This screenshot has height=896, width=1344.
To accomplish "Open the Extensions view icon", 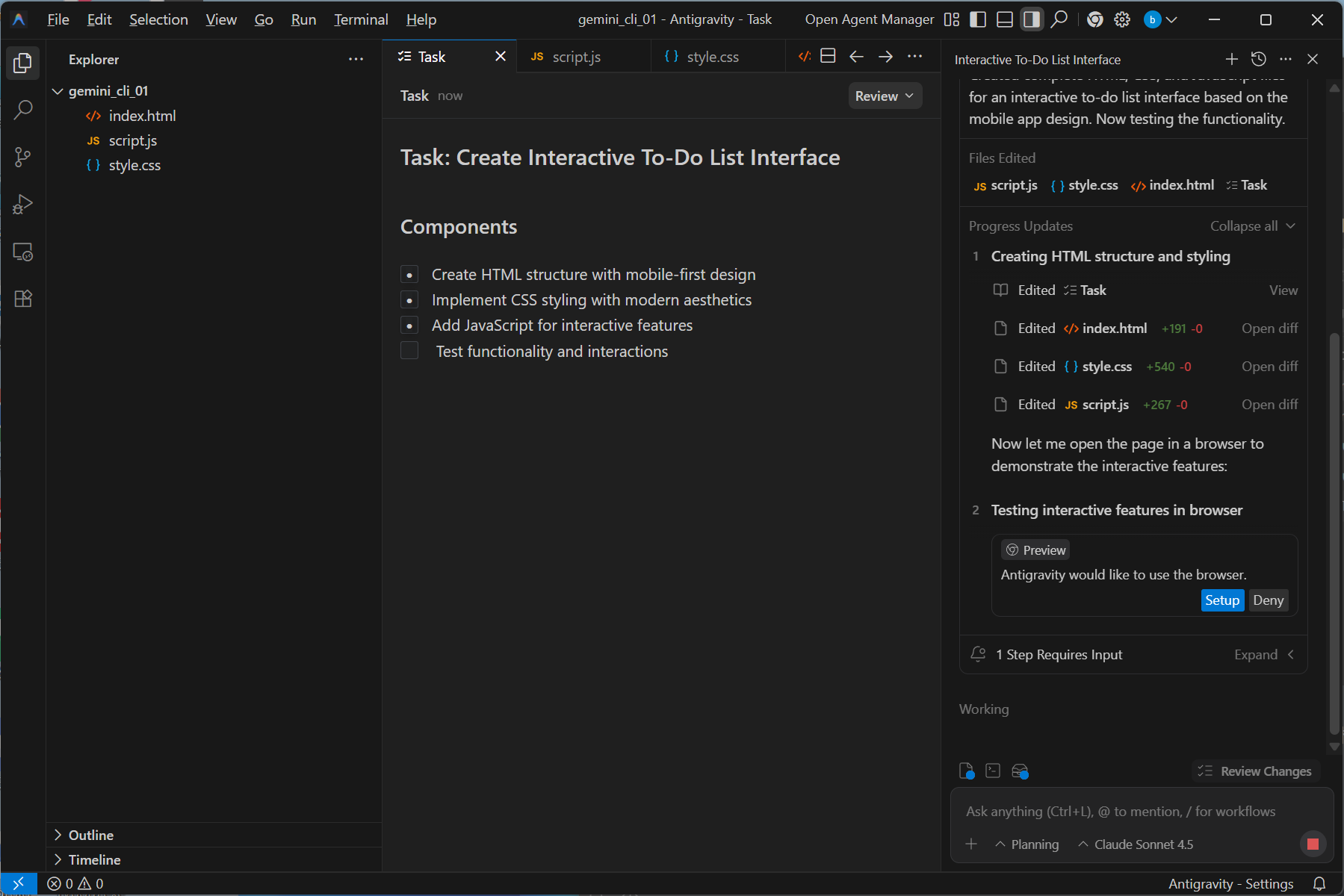I will [23, 299].
